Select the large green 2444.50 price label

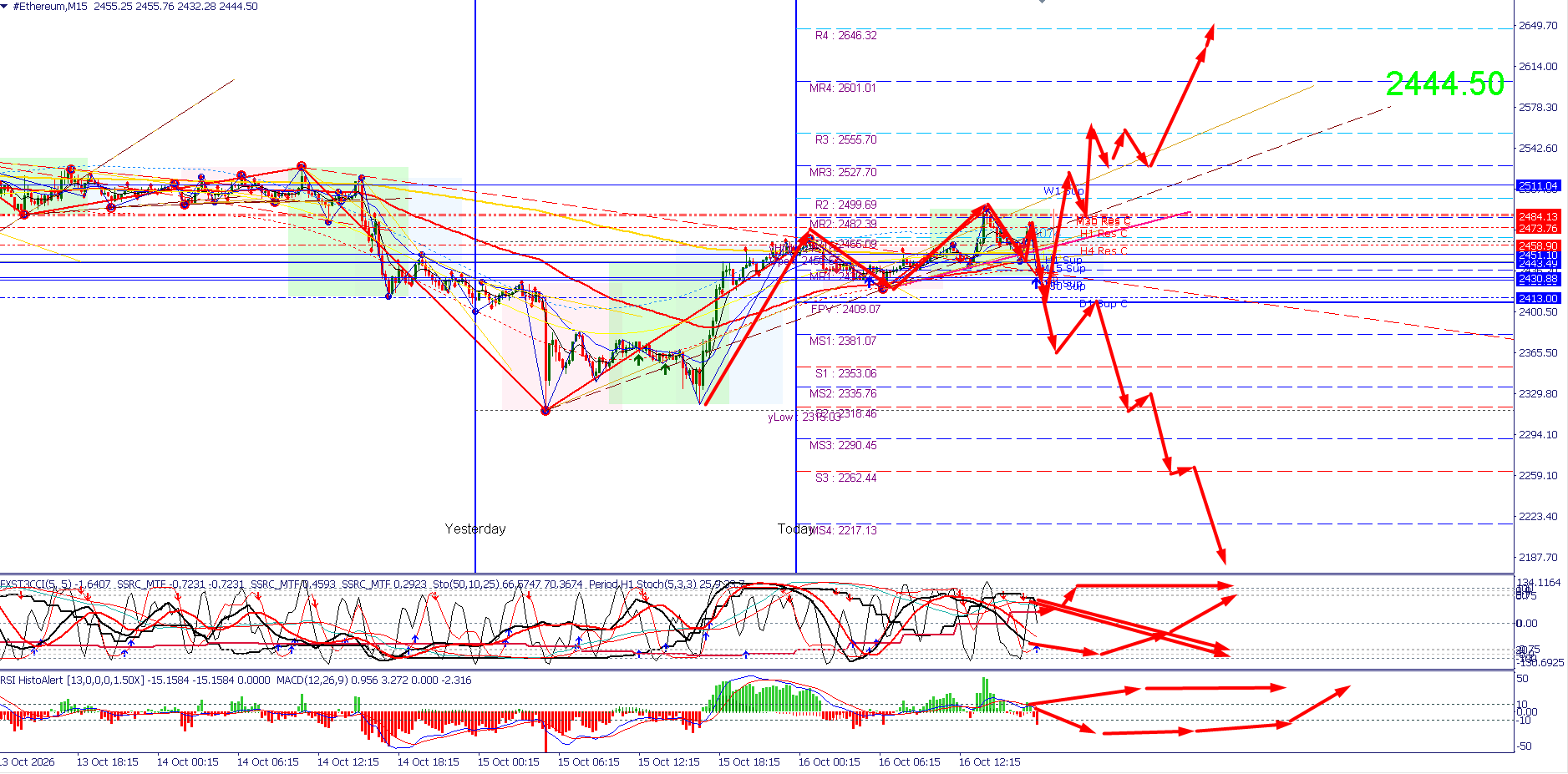pos(1445,83)
